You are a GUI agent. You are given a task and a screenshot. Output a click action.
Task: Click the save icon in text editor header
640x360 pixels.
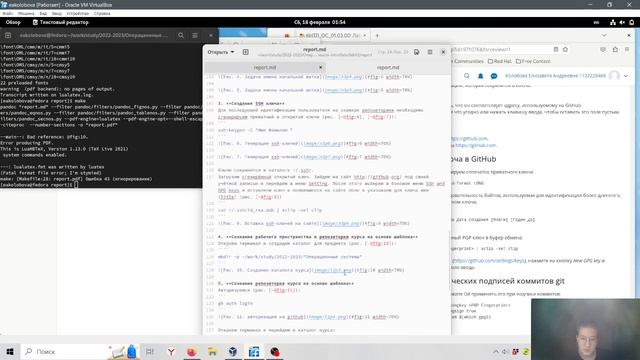point(416,52)
